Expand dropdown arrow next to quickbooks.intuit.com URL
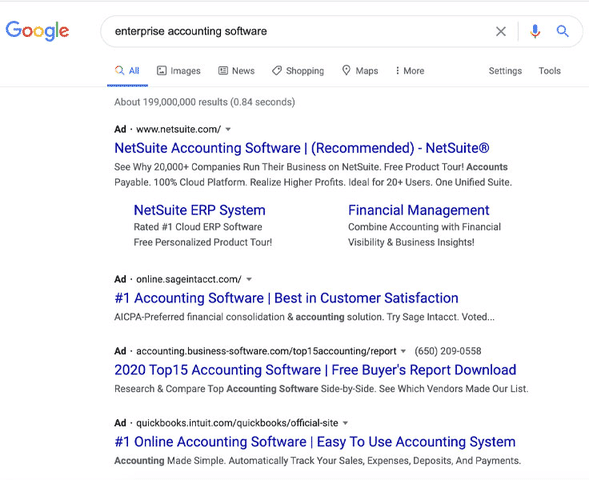589x480 pixels. point(345,423)
